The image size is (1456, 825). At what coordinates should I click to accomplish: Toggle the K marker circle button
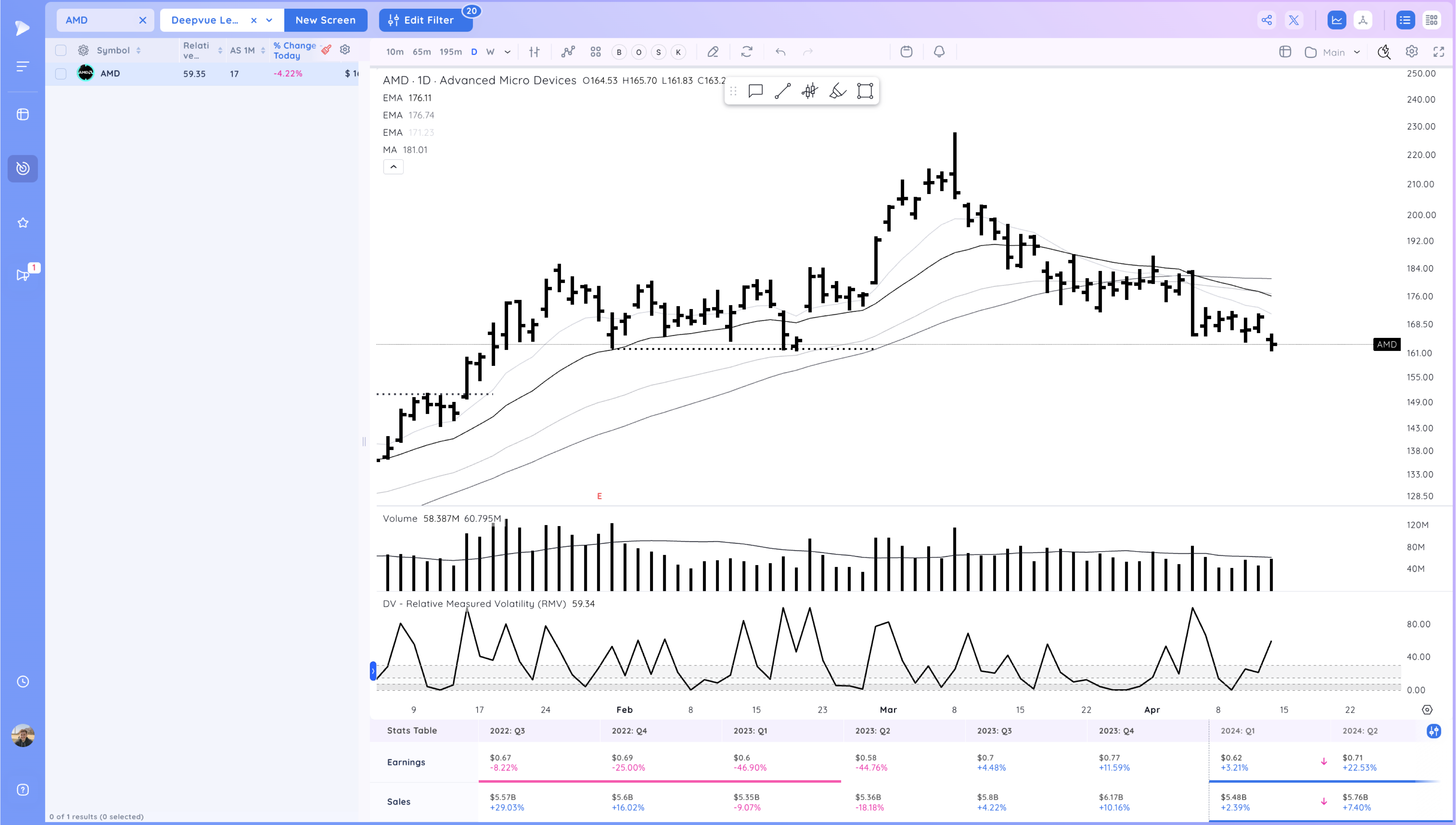click(x=678, y=52)
